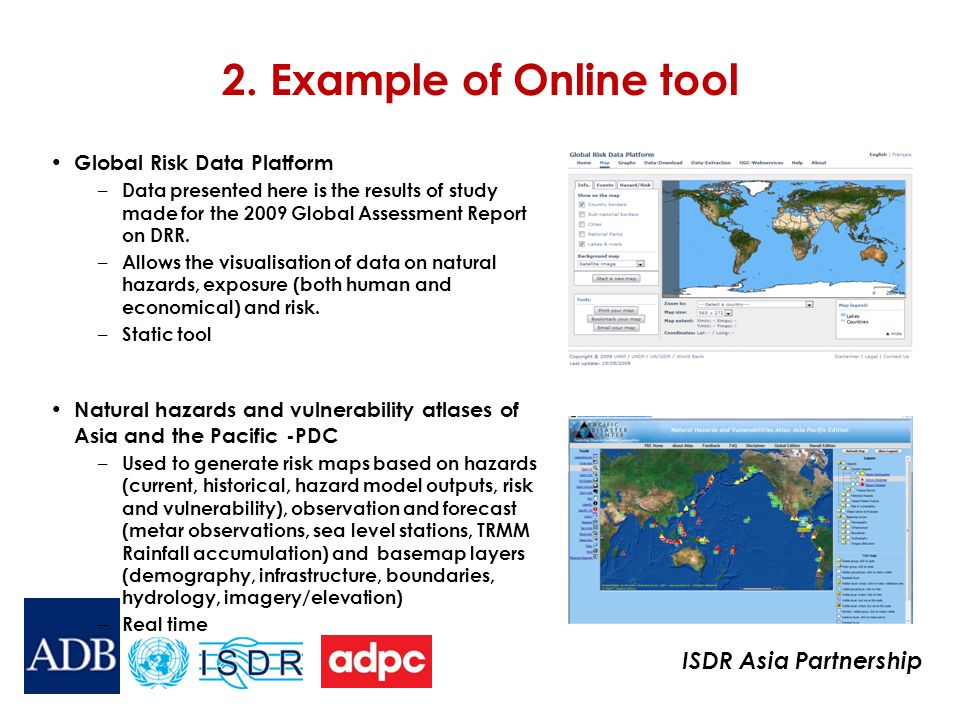Expand Observations & Forecasts folder
The width and height of the screenshot is (960, 720).
839,511
